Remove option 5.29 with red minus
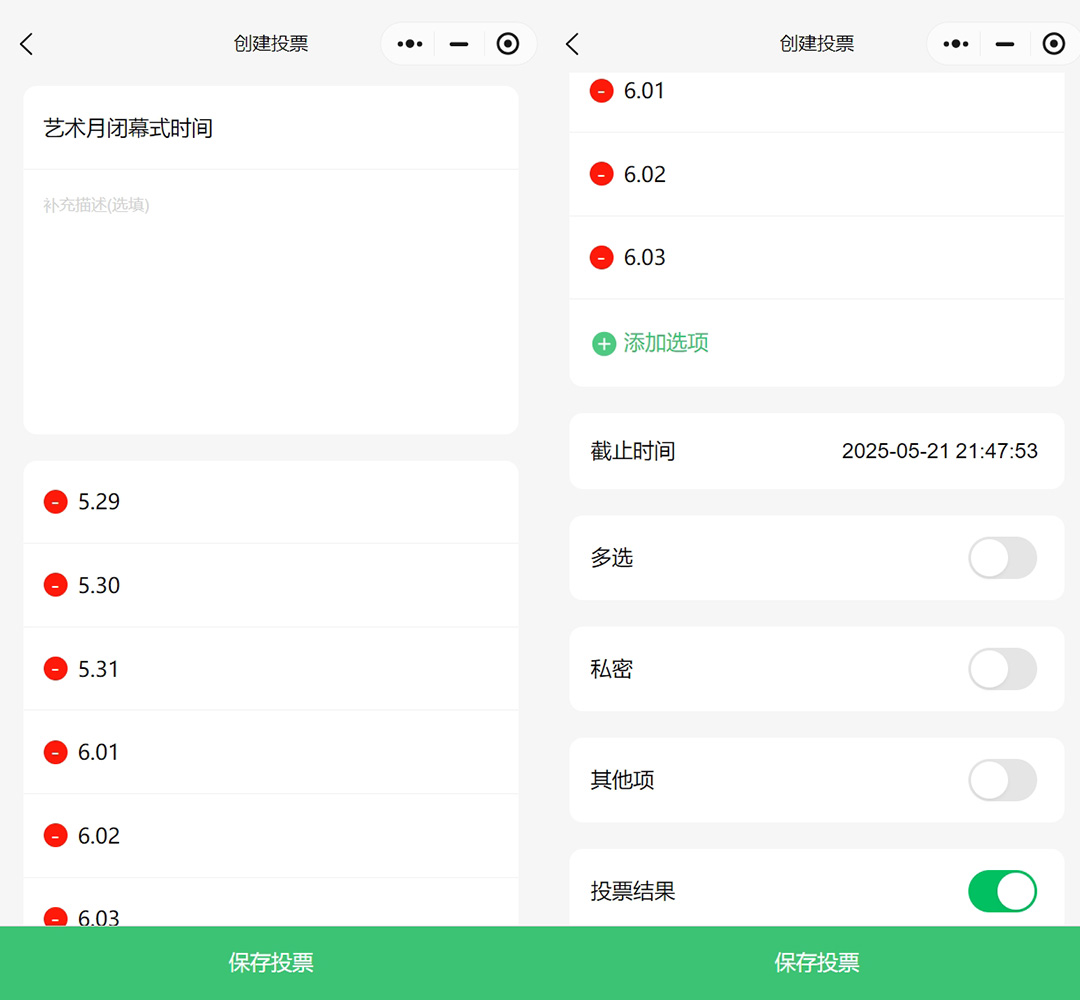 click(x=56, y=502)
